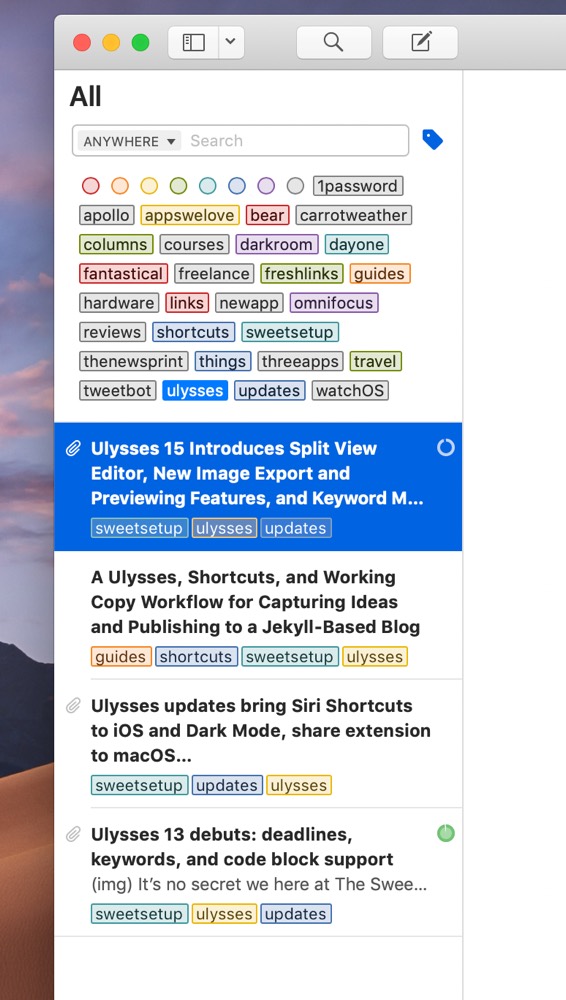Open the layout options chevron dropdown
The height and width of the screenshot is (1000, 566).
pos(231,43)
